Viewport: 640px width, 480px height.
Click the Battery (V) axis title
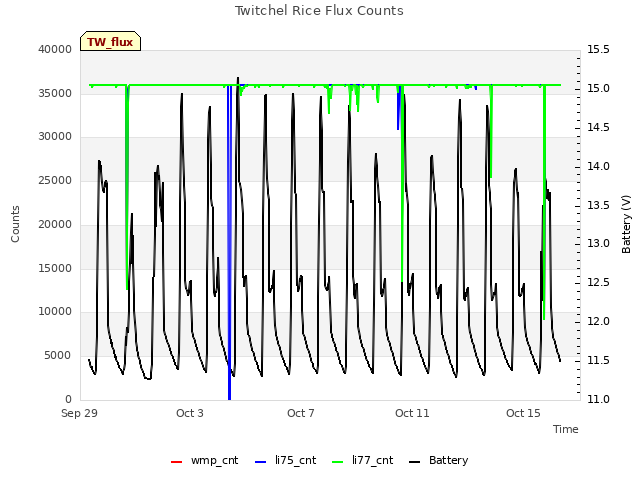pyautogui.click(x=626, y=224)
